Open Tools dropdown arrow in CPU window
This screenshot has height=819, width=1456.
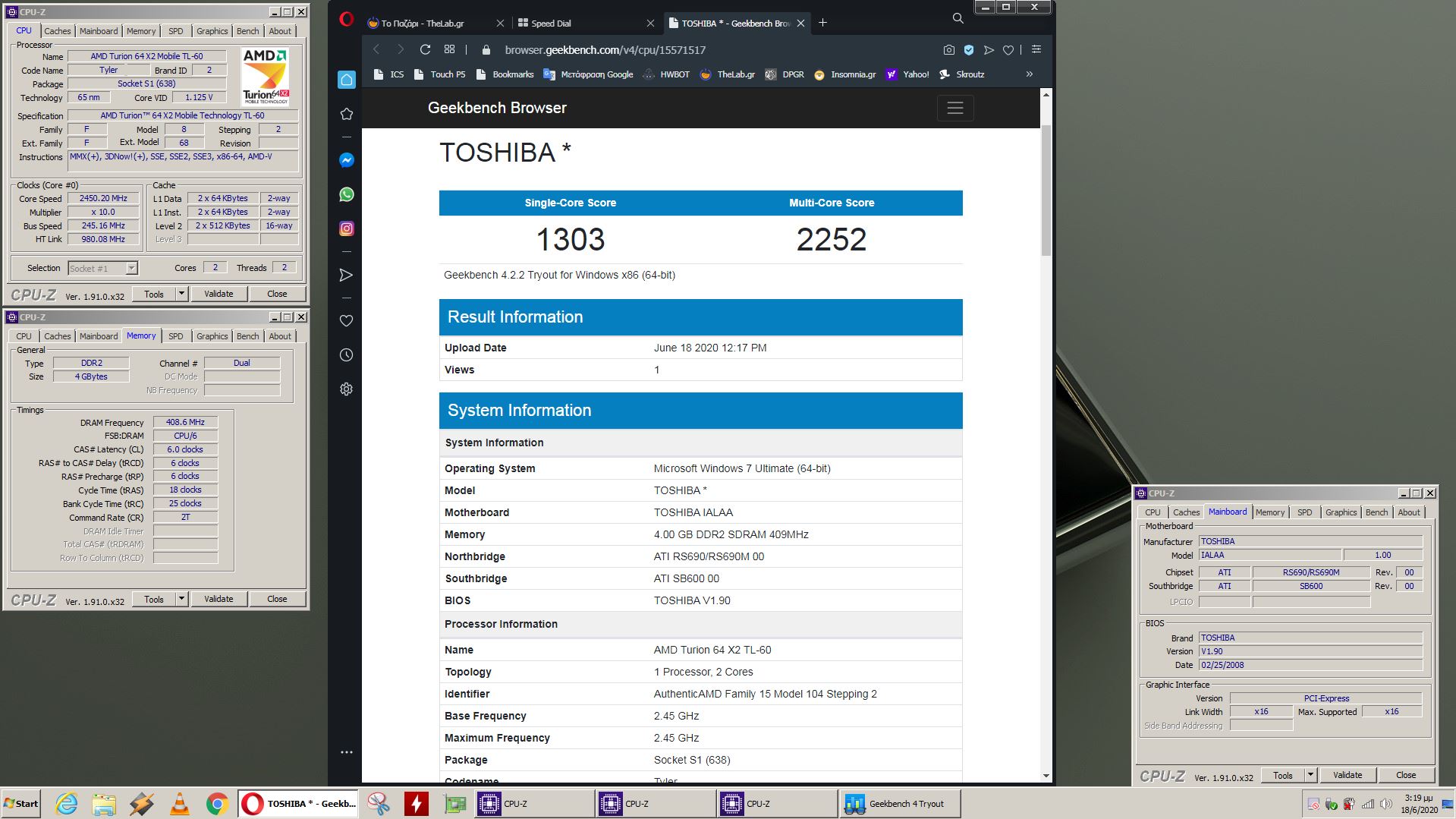point(181,294)
